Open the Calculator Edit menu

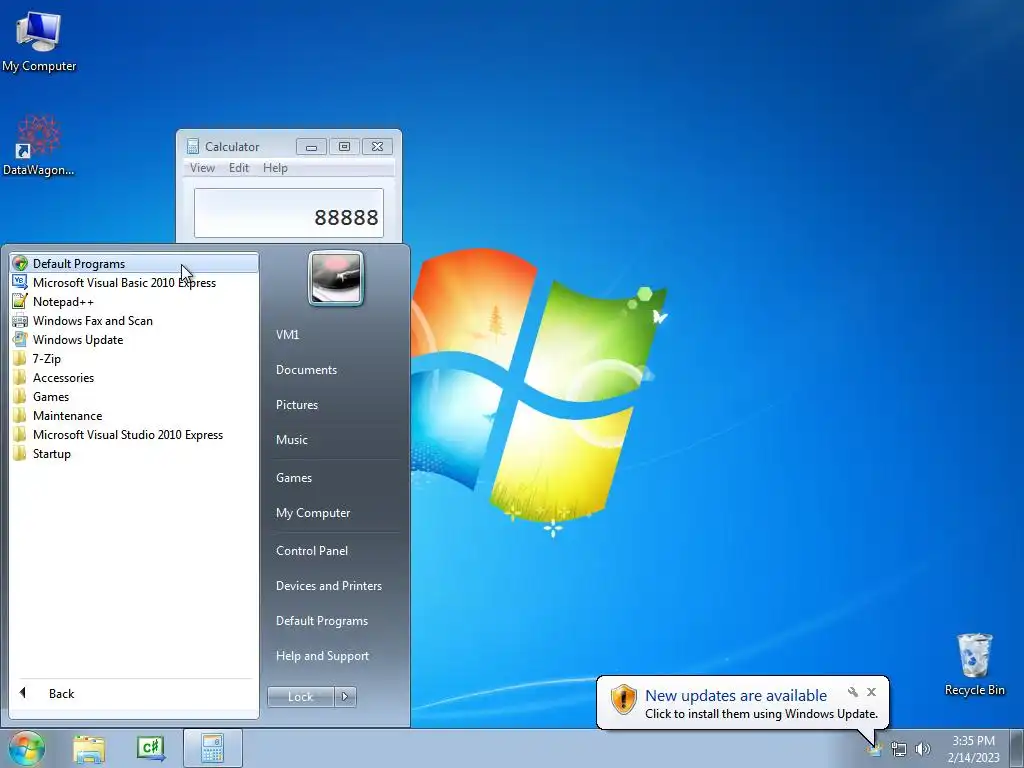click(x=239, y=168)
